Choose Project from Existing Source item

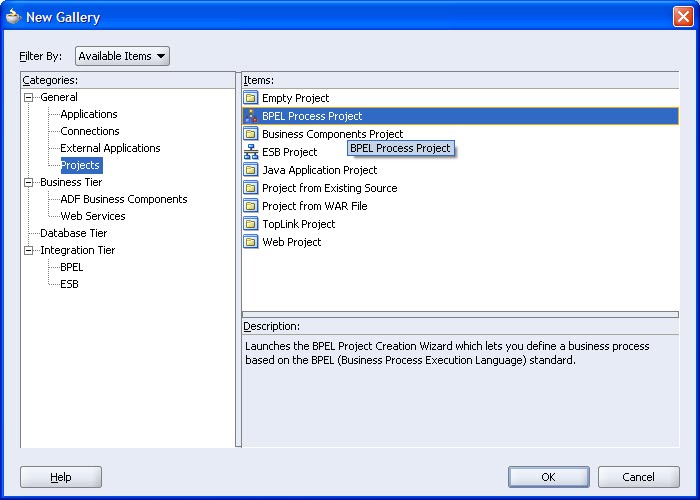(x=329, y=188)
